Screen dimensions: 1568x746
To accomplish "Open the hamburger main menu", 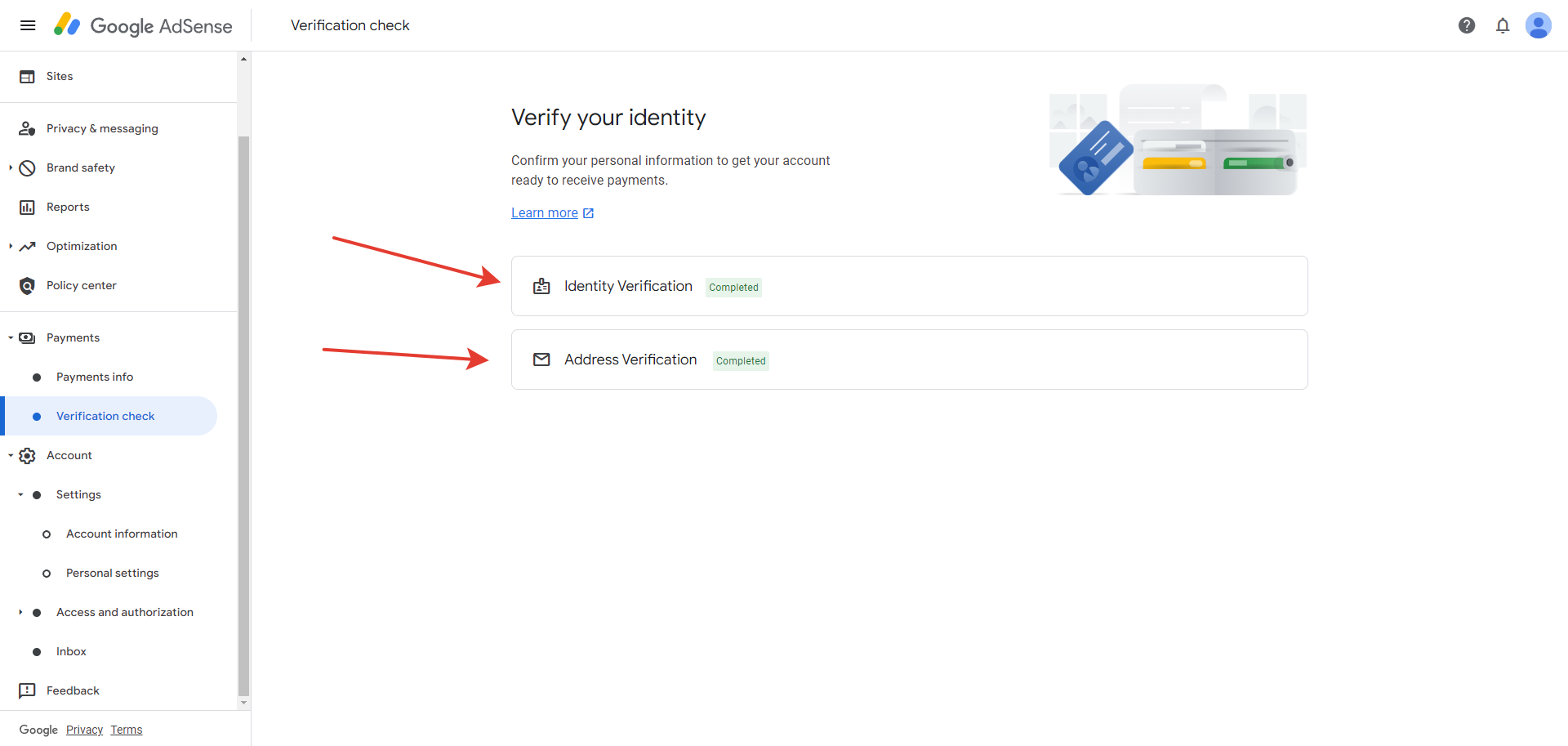I will pos(28,25).
